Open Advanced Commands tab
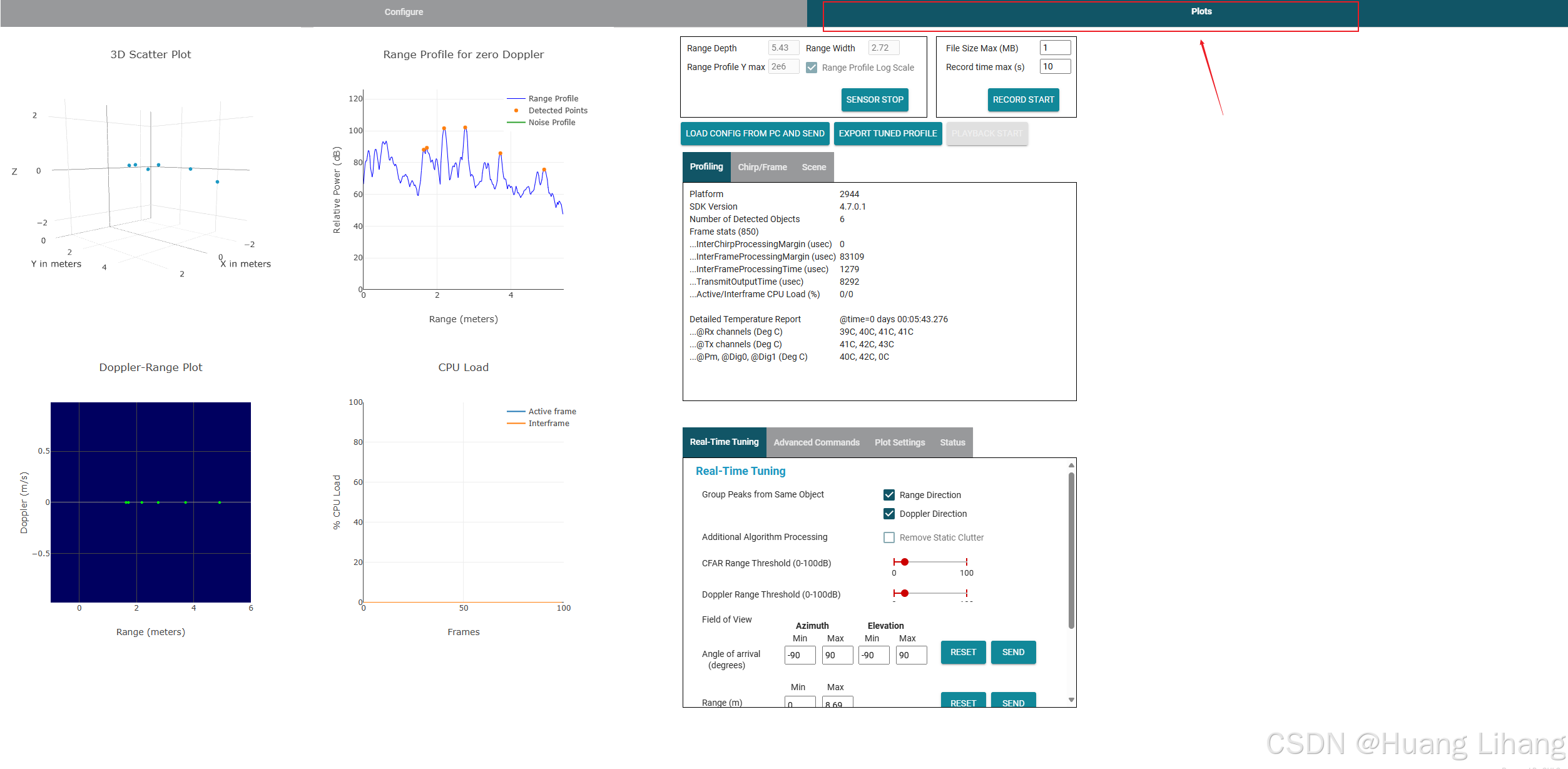Image resolution: width=1568 pixels, height=769 pixels. click(x=816, y=442)
